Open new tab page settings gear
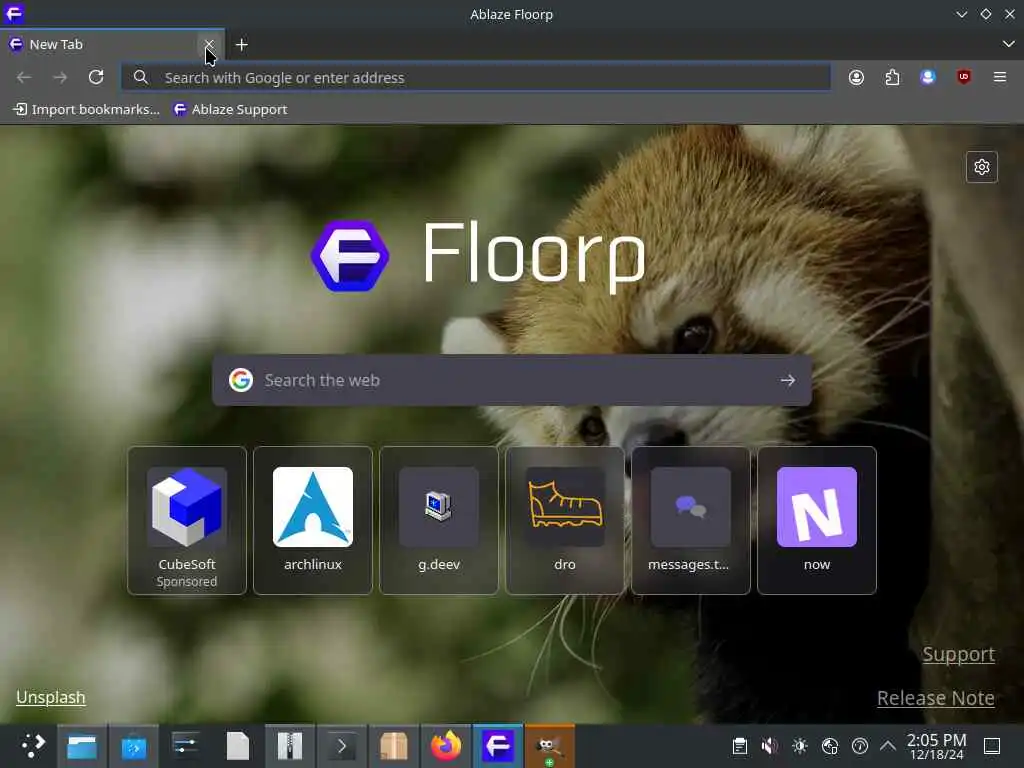This screenshot has width=1024, height=768. click(x=982, y=167)
